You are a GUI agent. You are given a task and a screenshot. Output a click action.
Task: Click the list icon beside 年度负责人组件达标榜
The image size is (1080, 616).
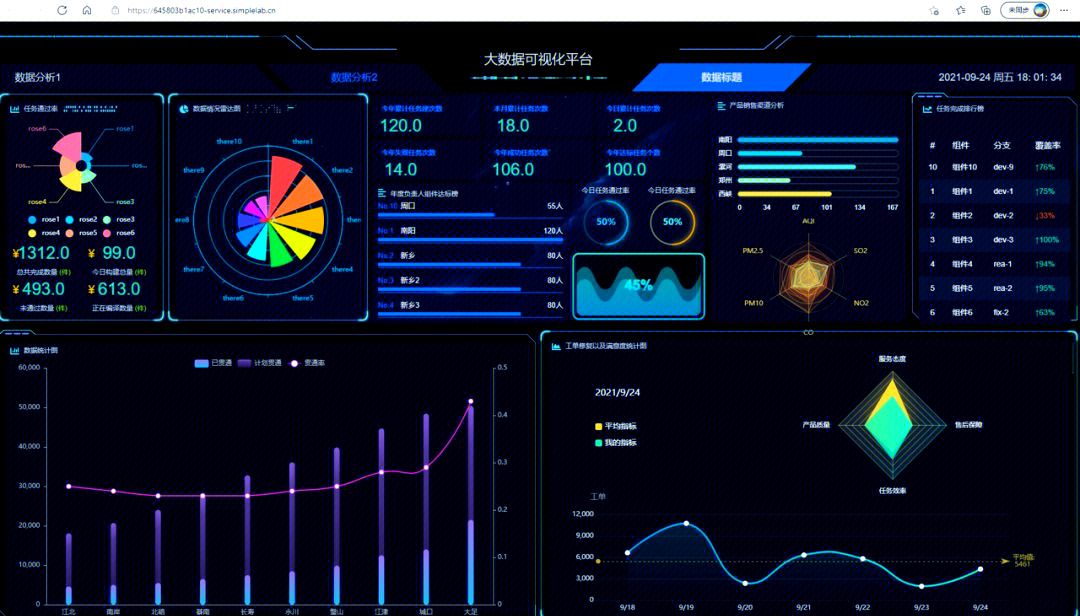click(382, 194)
